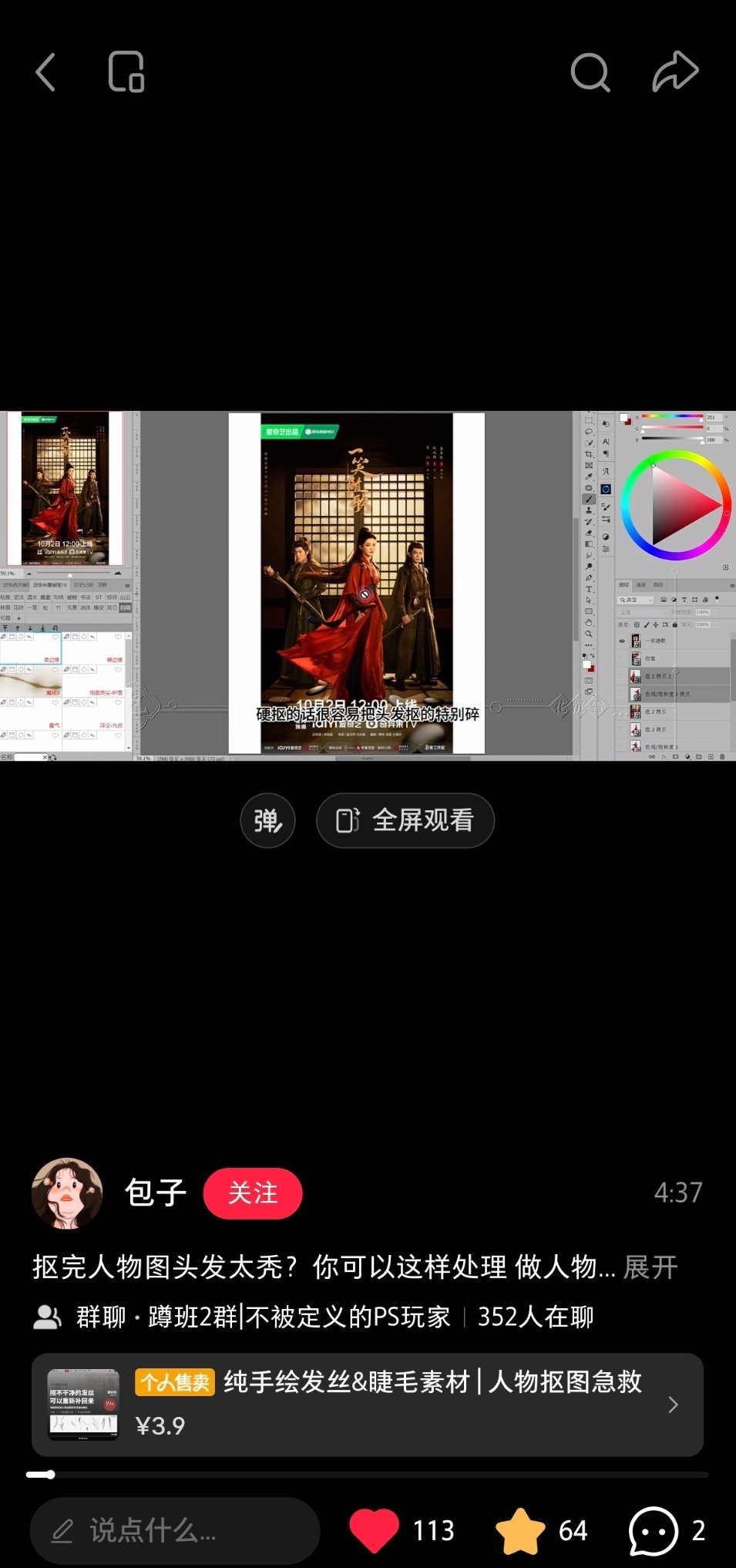The image size is (736, 1568).
Task: Select the Zoom tool in the video's Photoshop toolbar
Action: pos(589,634)
